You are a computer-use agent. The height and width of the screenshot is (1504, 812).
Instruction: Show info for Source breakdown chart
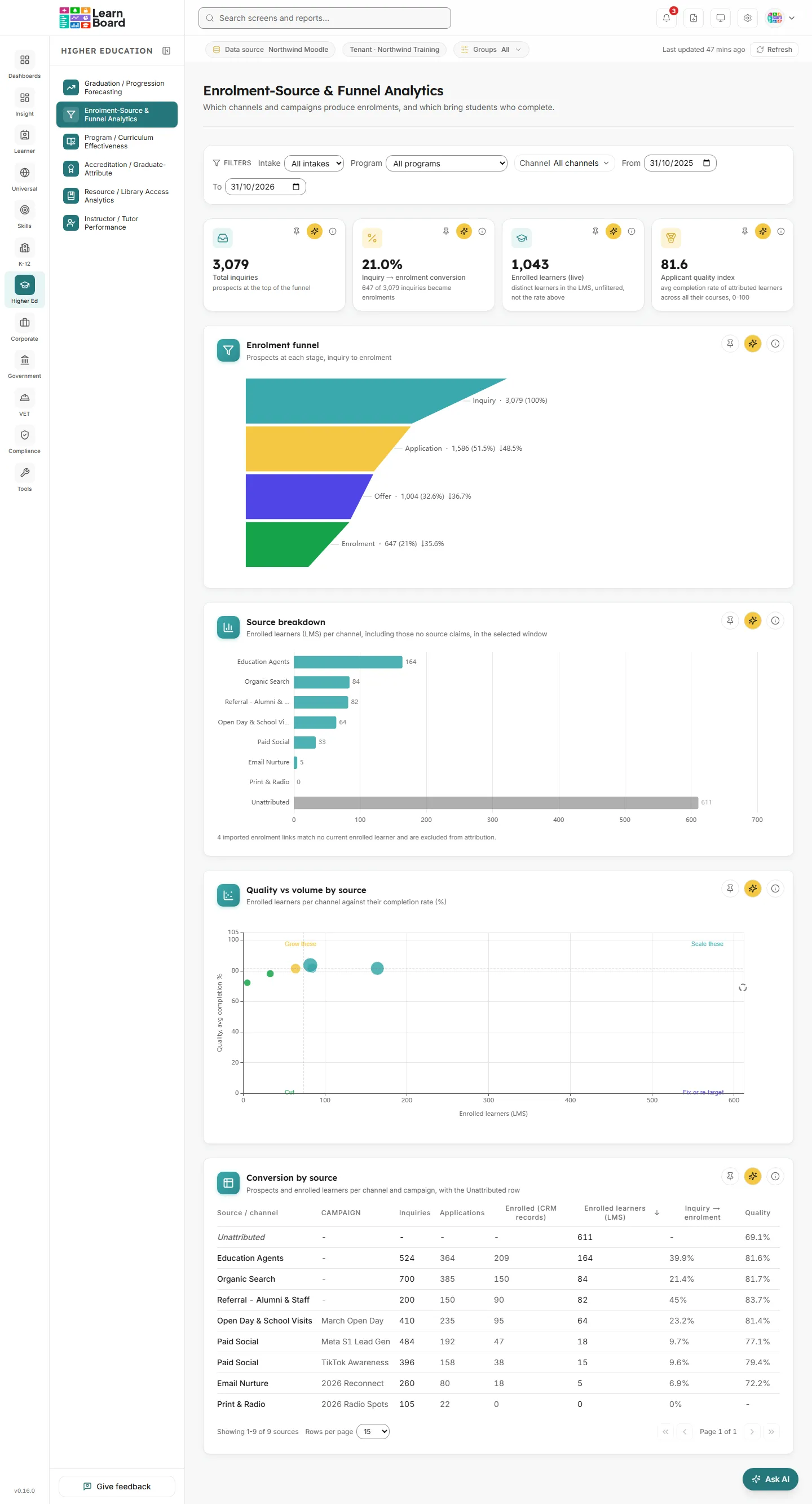click(775, 620)
